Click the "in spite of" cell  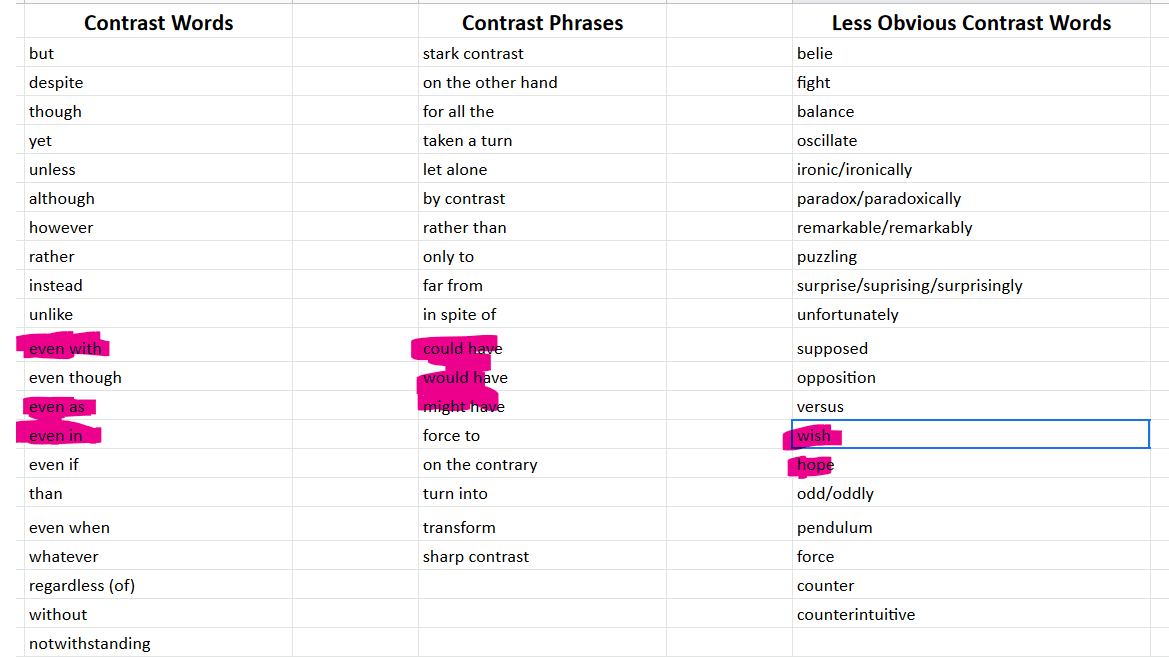coord(459,315)
